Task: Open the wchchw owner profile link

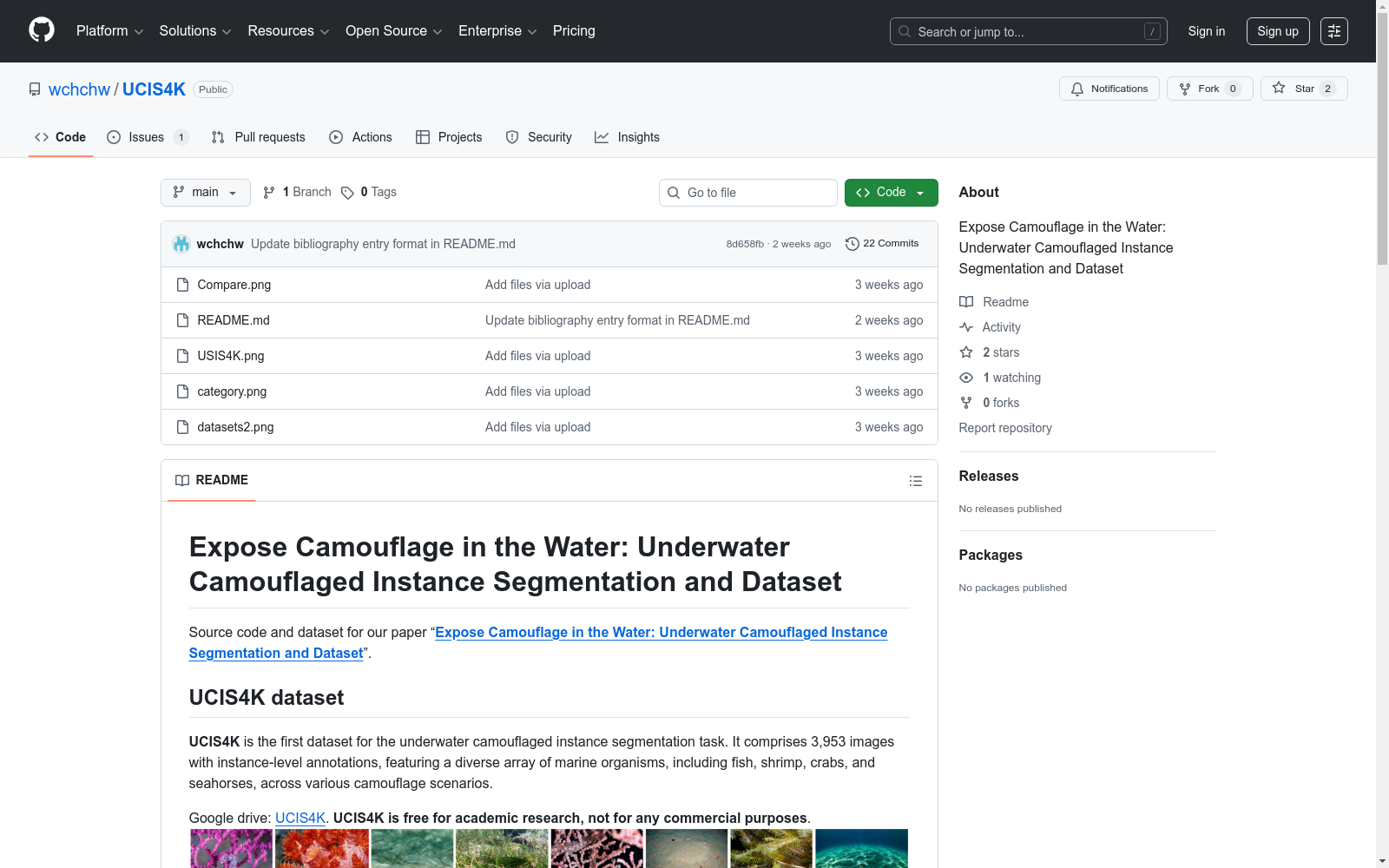Action: (x=79, y=89)
